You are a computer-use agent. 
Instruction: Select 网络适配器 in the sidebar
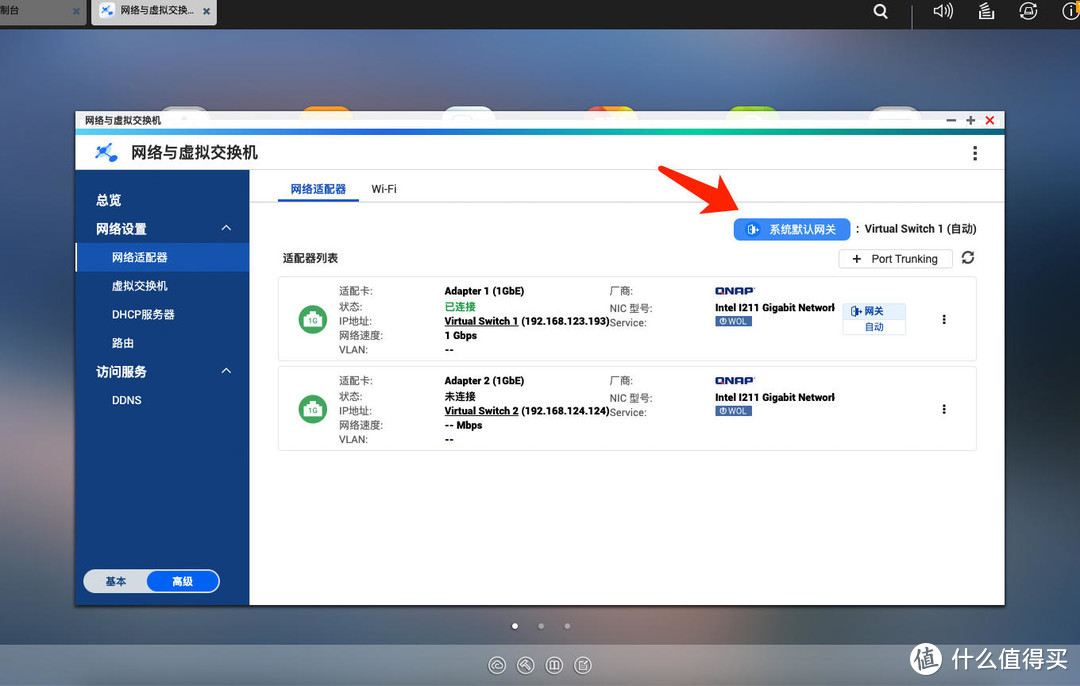tap(162, 257)
